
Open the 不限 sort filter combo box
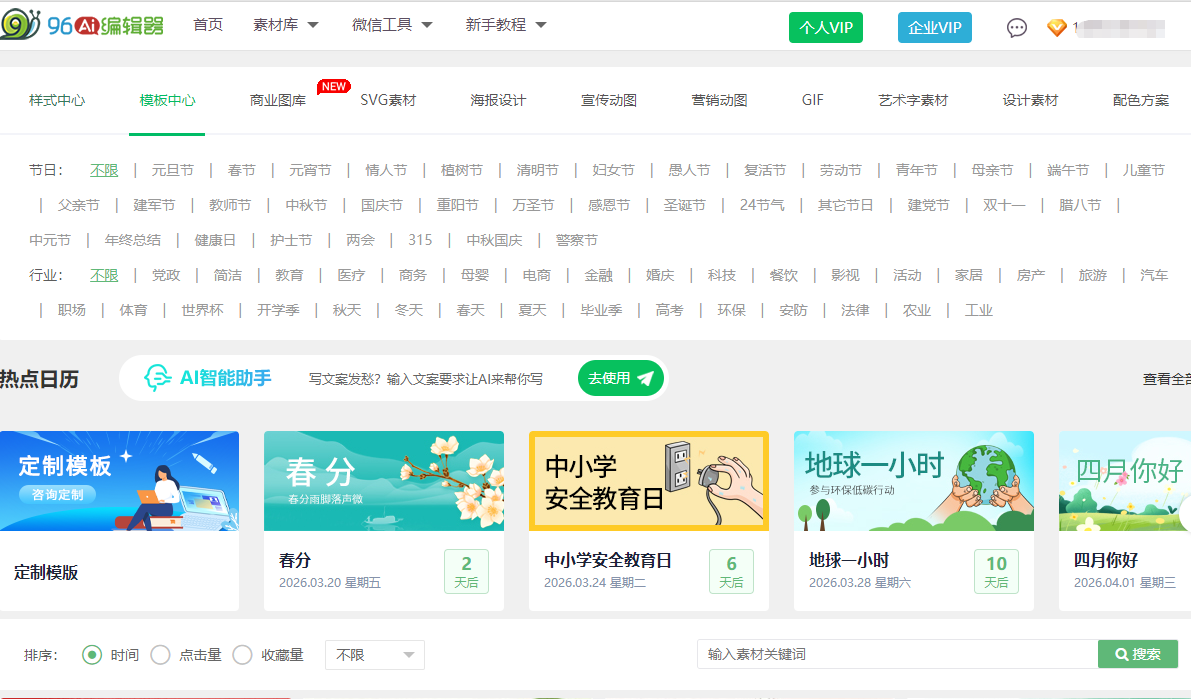pos(375,655)
